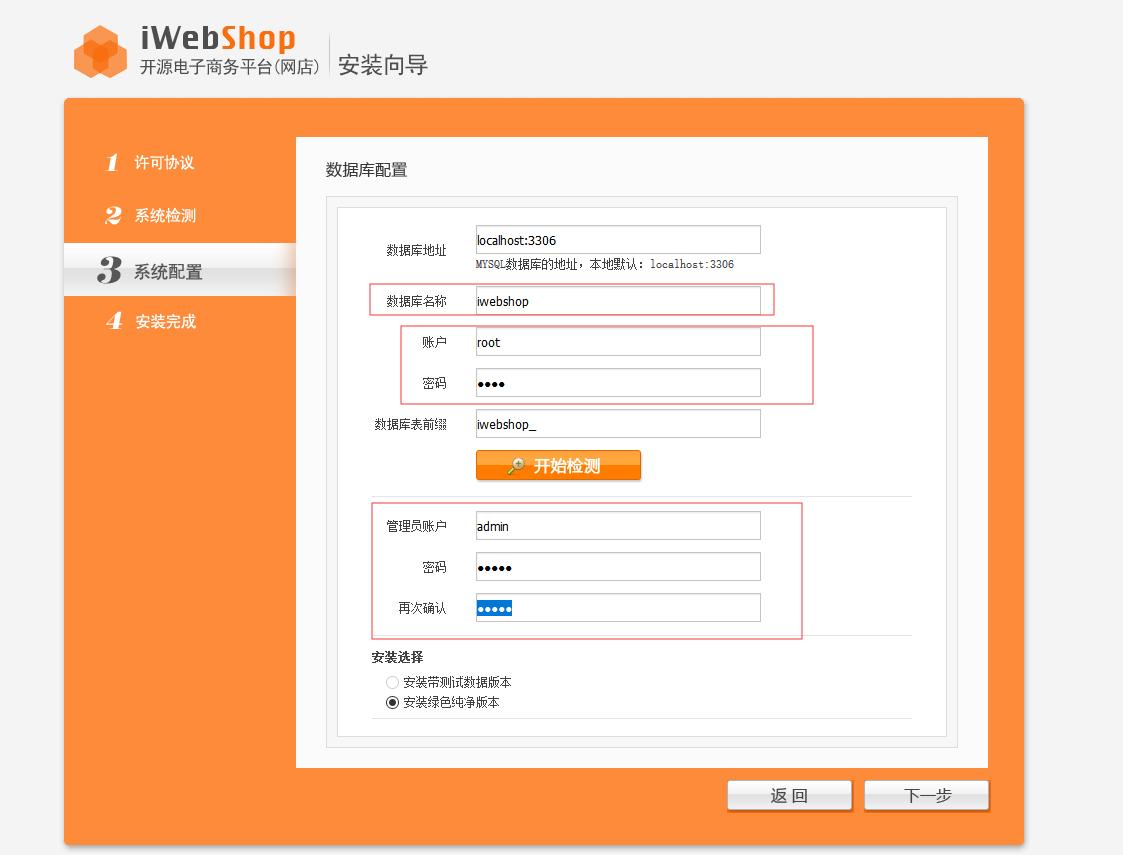Click the administrator 密码 field

[x=617, y=566]
